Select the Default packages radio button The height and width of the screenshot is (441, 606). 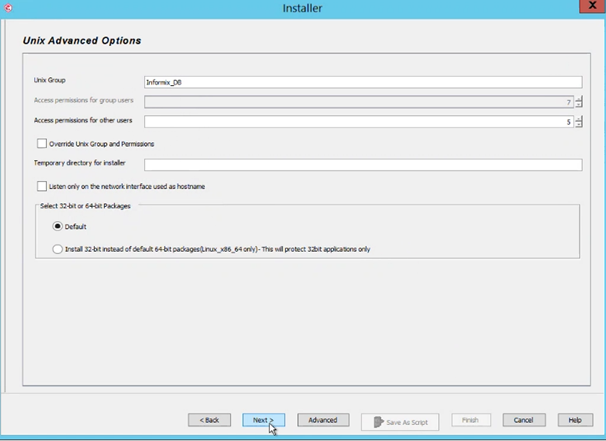click(58, 226)
